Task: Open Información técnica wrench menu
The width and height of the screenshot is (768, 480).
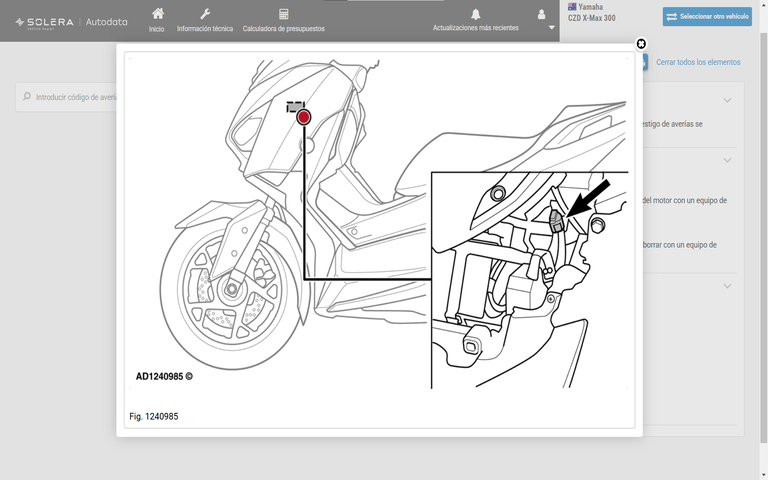Action: pos(205,14)
